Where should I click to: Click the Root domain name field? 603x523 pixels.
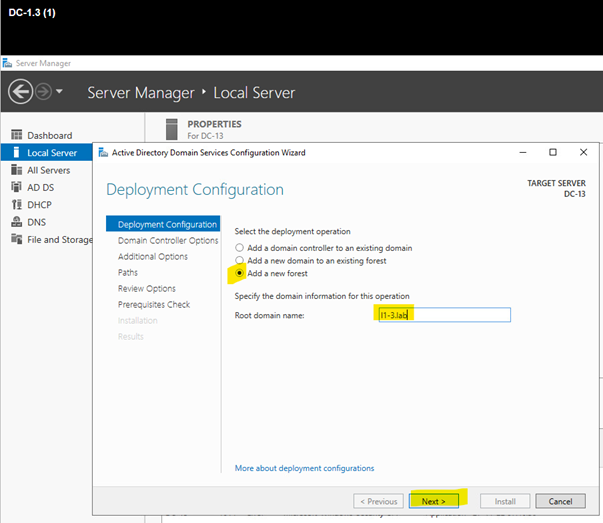point(445,315)
